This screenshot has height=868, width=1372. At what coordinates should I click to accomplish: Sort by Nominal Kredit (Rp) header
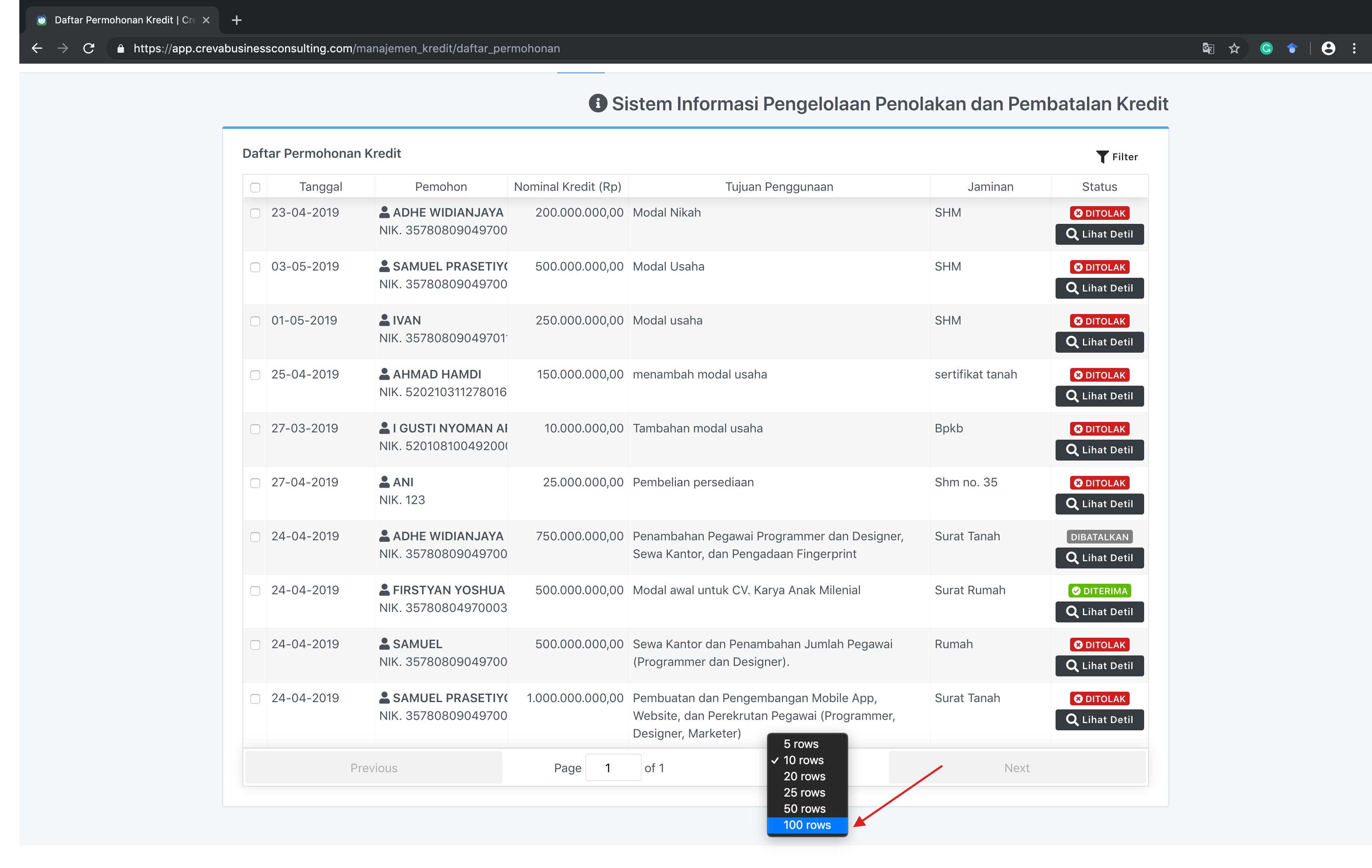coord(568,187)
